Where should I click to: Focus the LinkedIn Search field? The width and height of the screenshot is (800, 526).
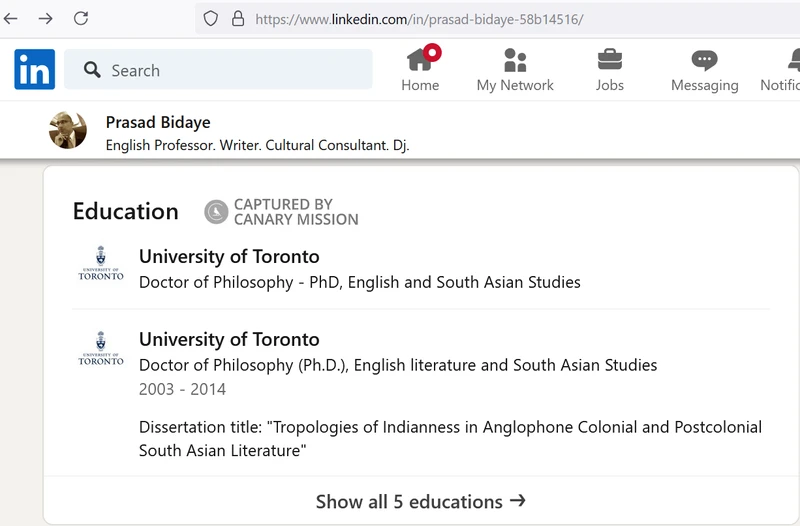[218, 69]
